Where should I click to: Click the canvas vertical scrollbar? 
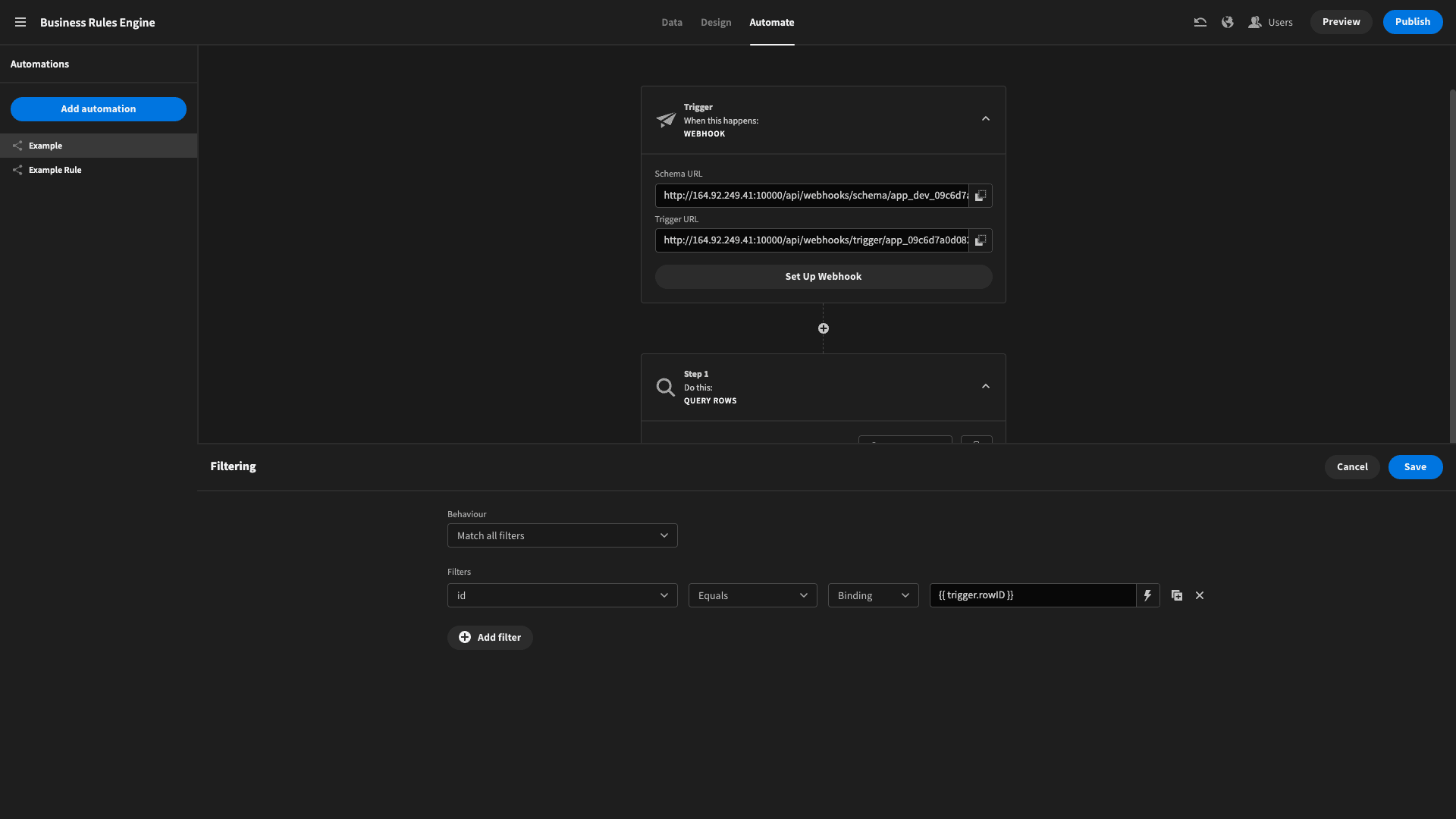tap(1452, 265)
